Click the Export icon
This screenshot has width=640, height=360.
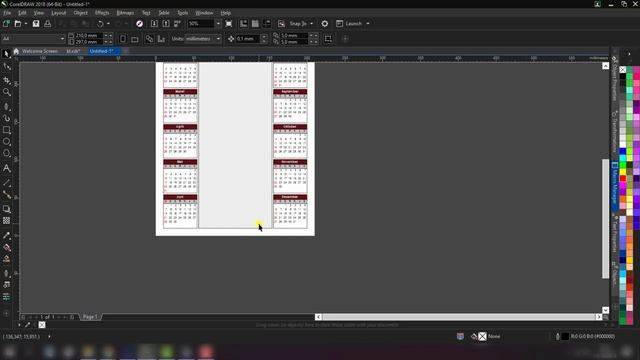166,24
